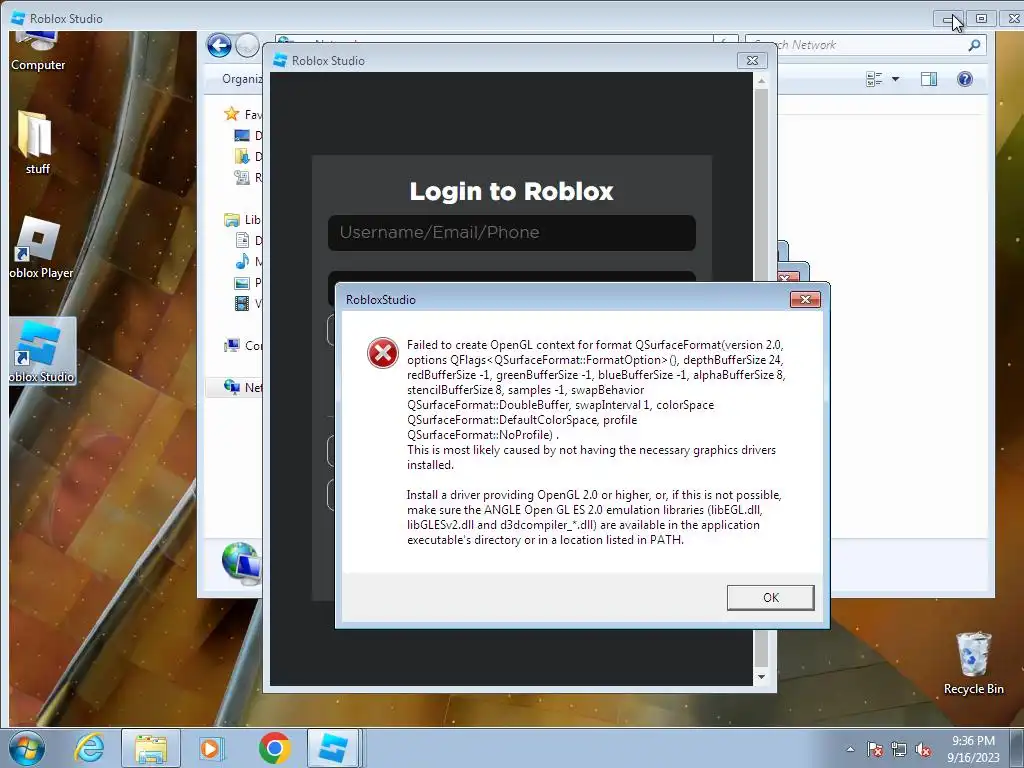Open the taskbar clock showing 9:36 PM

point(973,748)
